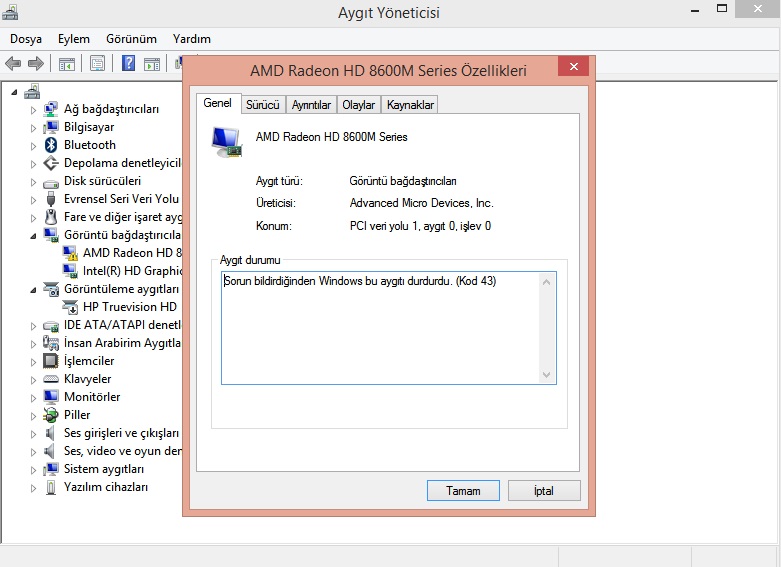The image size is (781, 567).
Task: Expand the İnsan Arabirim Aygıtları node
Action: coord(33,344)
